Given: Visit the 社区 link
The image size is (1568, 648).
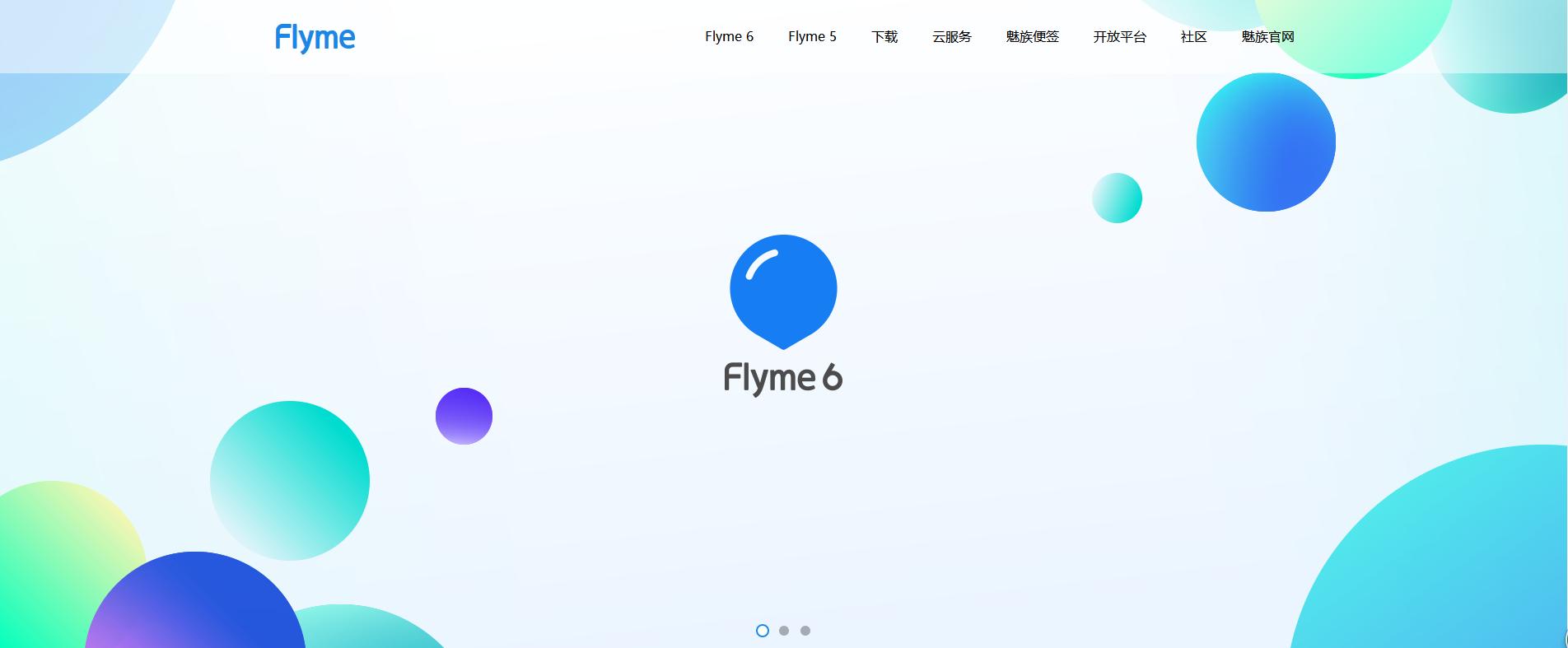Looking at the screenshot, I should (1193, 37).
